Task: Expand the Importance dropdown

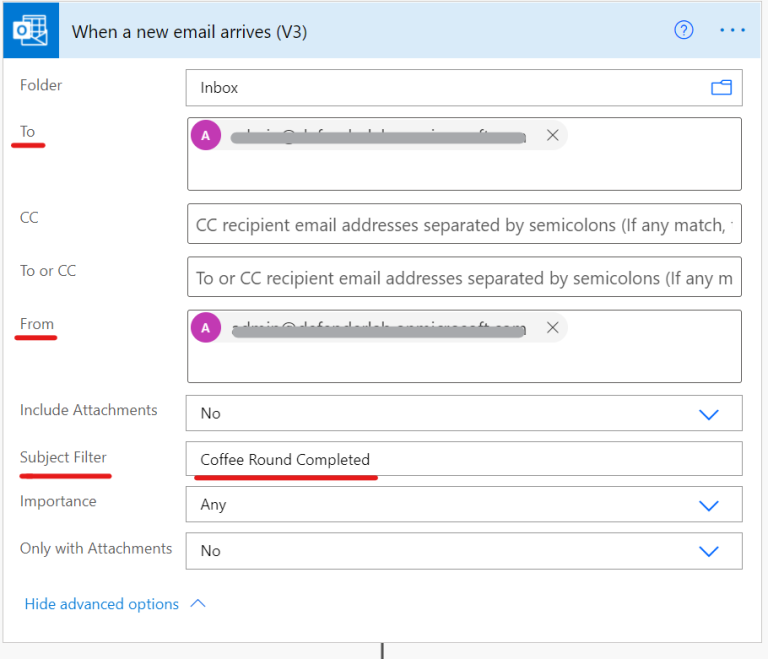Action: (x=709, y=505)
